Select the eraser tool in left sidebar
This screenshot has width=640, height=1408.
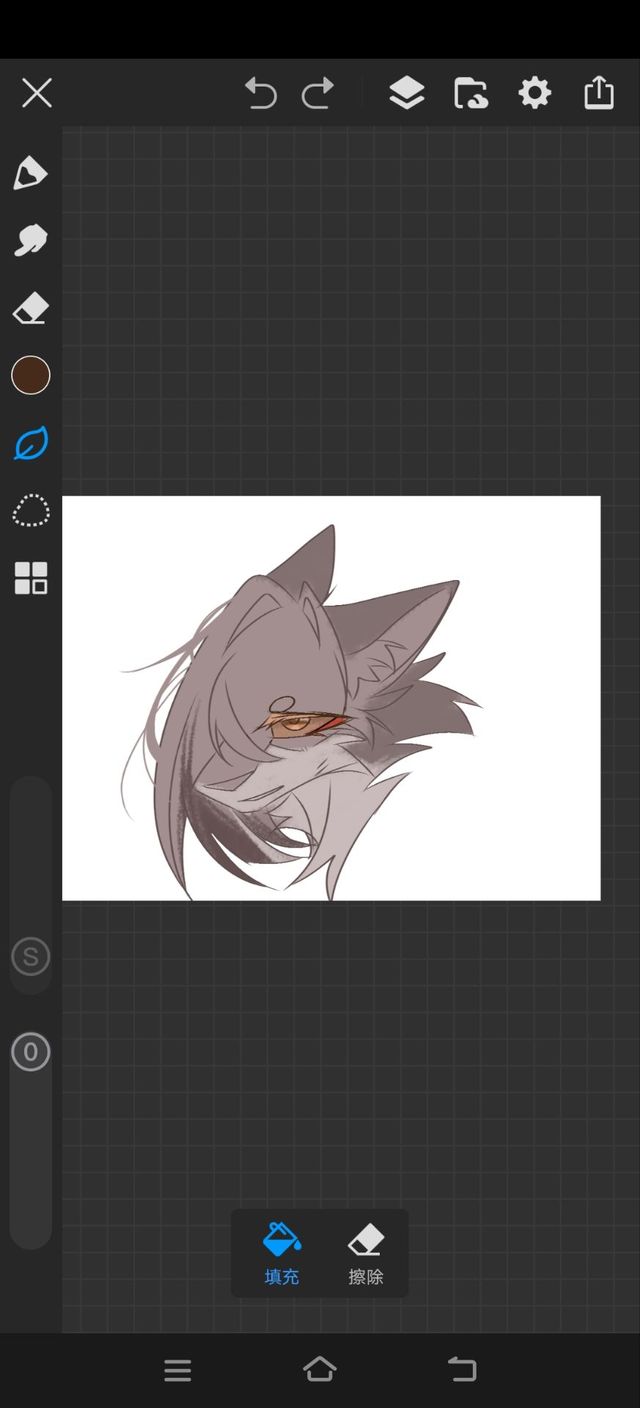click(30, 308)
